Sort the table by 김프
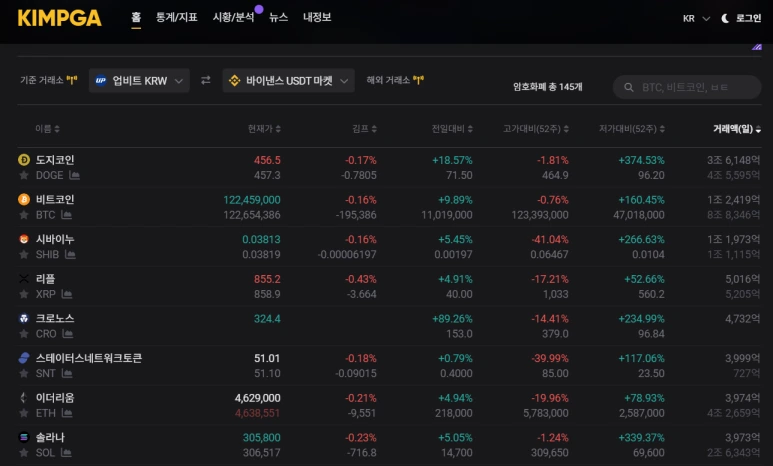This screenshot has height=466, width=773. point(364,129)
